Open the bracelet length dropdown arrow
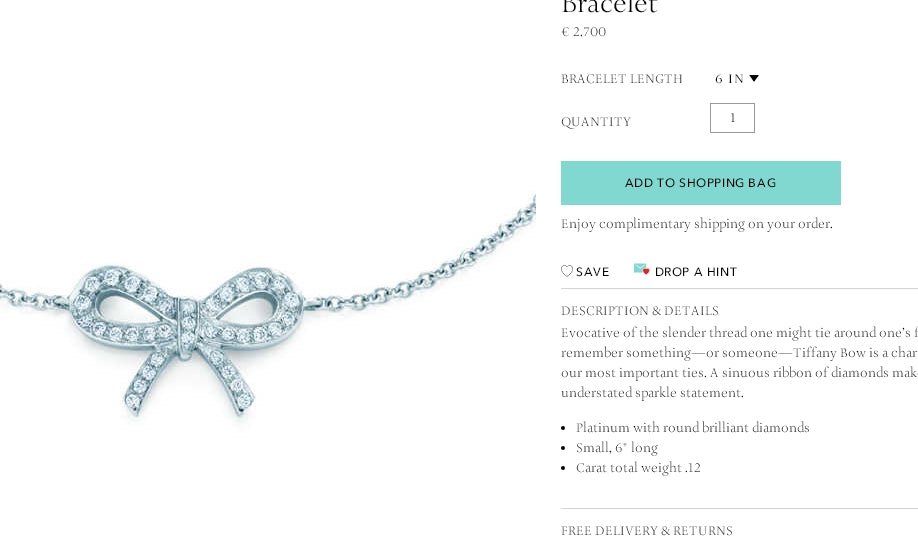Image resolution: width=918 pixels, height=543 pixels. (x=754, y=78)
